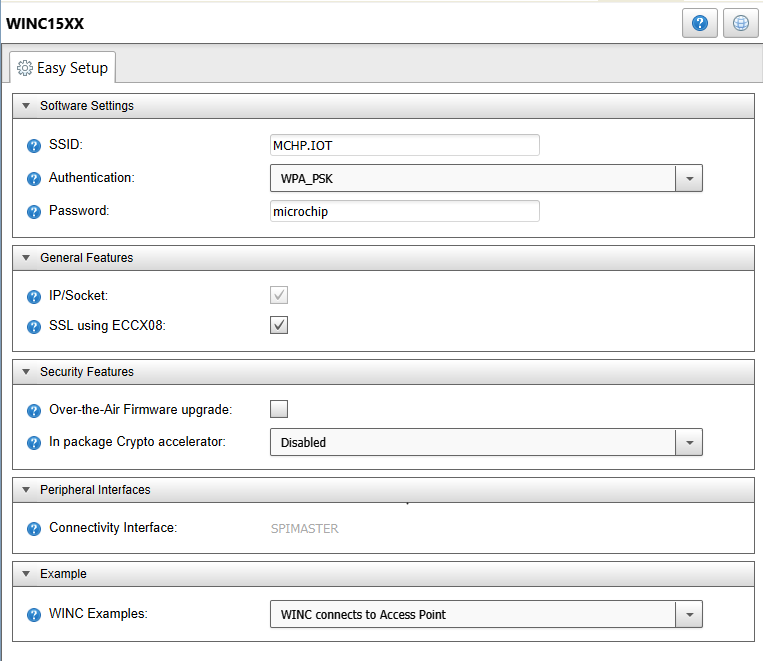
Task: Collapse the Software Settings section
Action: click(26, 106)
